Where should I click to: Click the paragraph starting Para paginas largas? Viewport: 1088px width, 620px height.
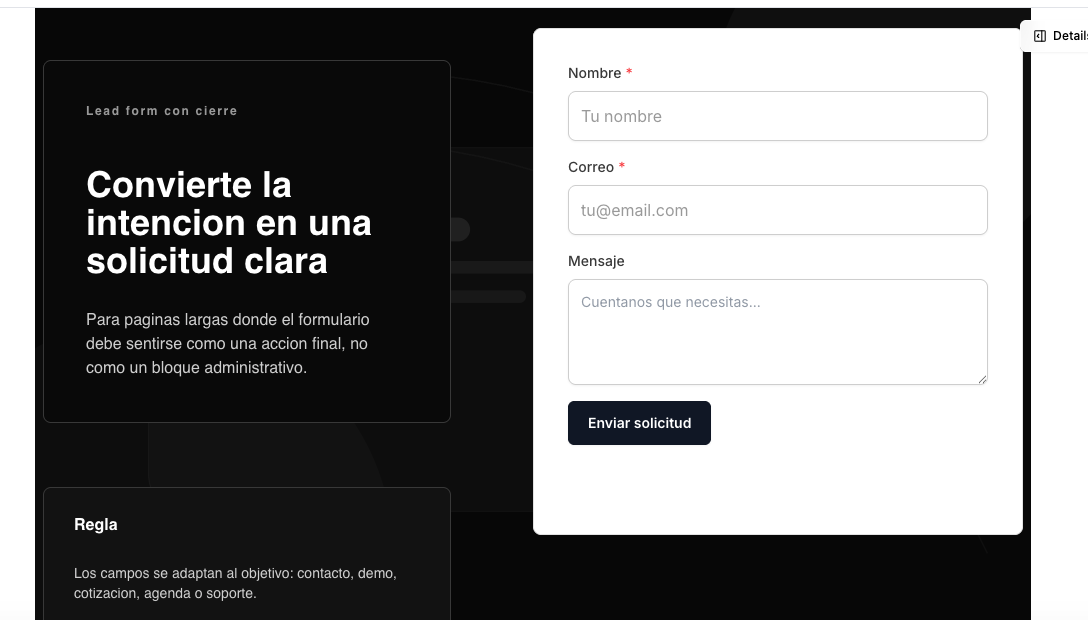pos(228,343)
